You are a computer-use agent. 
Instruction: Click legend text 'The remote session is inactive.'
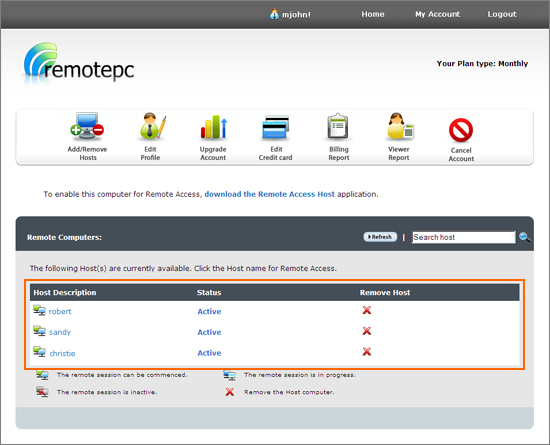(107, 392)
